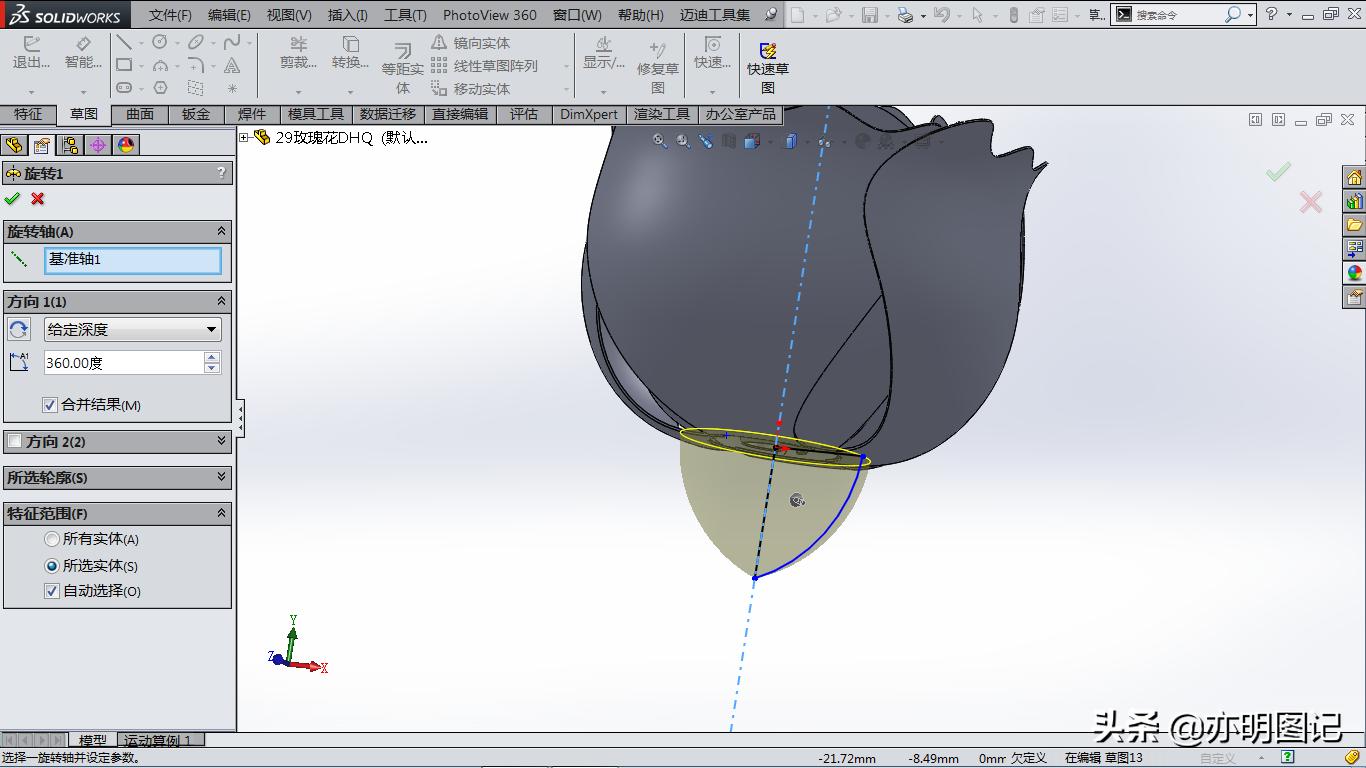Select the File Explorer folder icon on right
Viewport: 1366px width, 768px height.
1354,226
